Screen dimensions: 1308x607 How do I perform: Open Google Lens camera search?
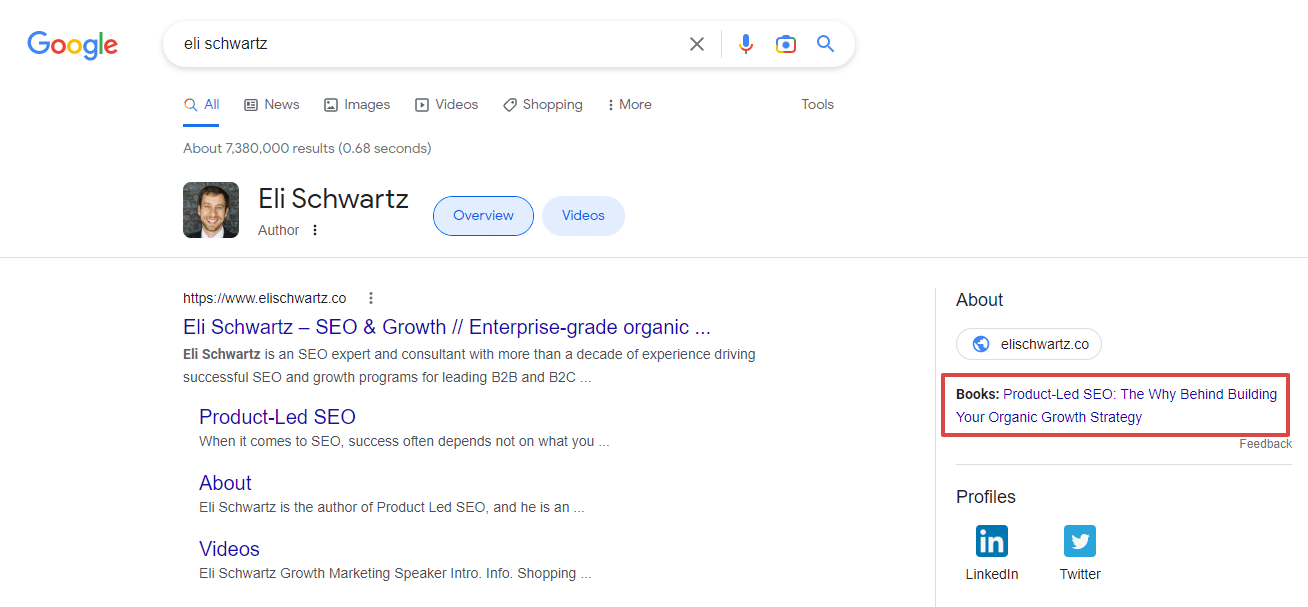click(786, 44)
